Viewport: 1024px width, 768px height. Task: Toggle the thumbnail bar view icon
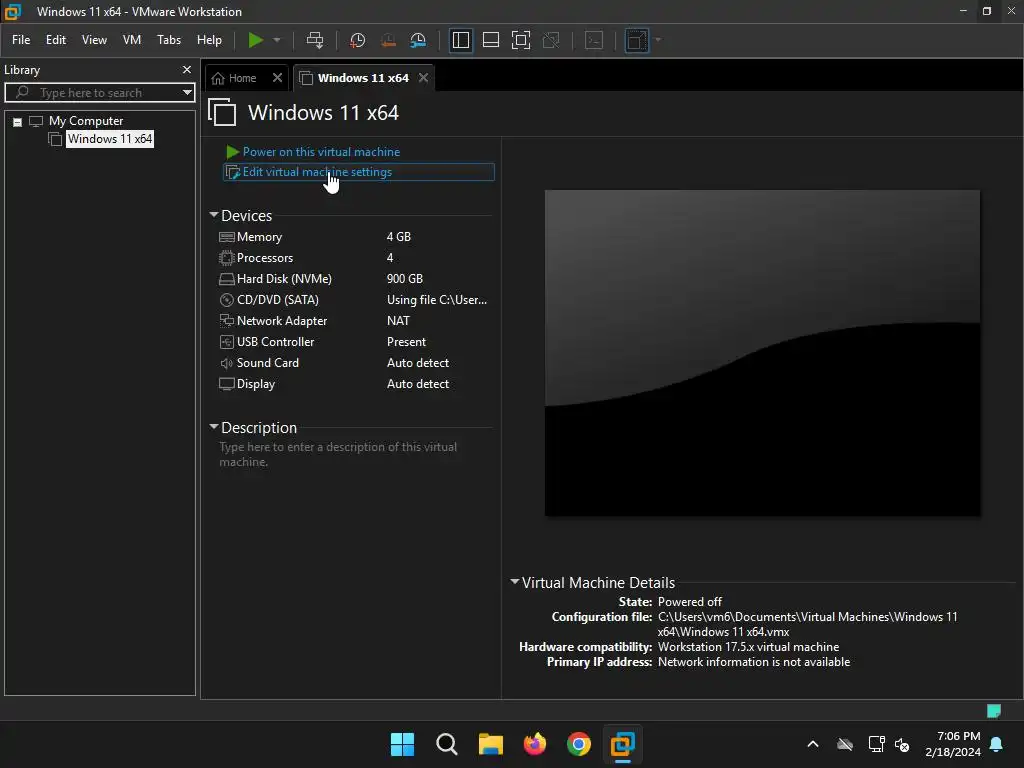(x=490, y=40)
